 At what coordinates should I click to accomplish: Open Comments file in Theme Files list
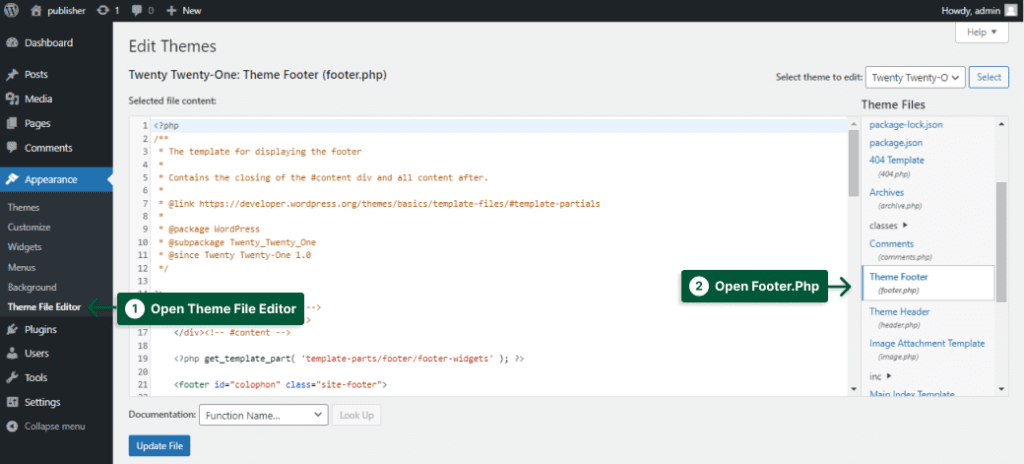[891, 244]
